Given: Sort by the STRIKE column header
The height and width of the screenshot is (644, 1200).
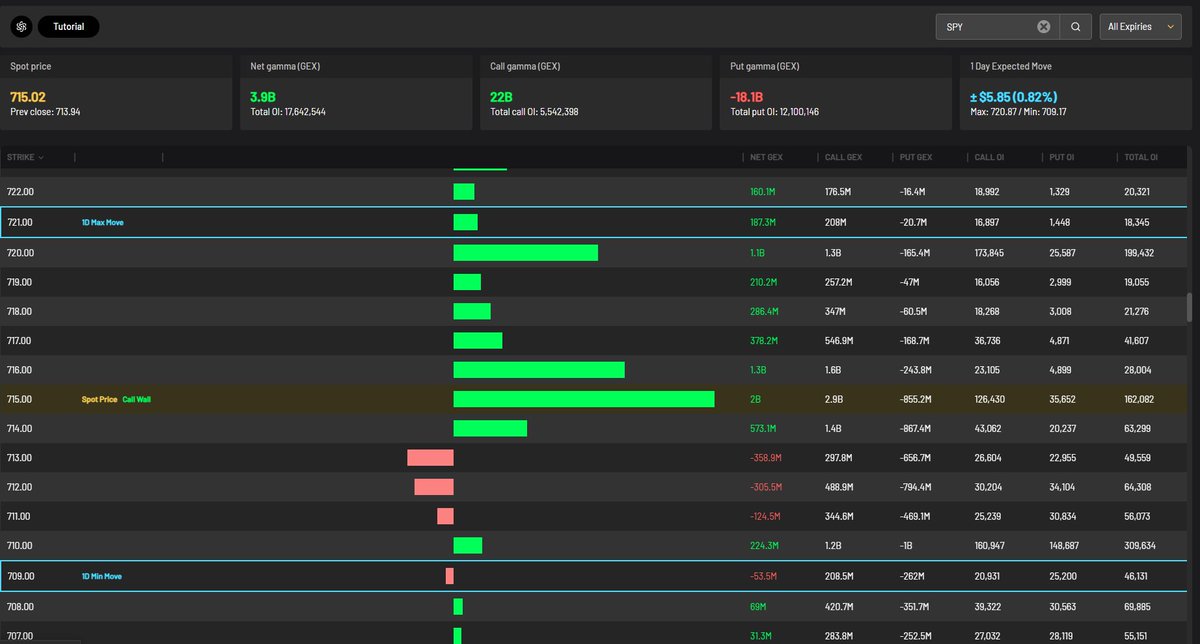Looking at the screenshot, I should pos(25,157).
